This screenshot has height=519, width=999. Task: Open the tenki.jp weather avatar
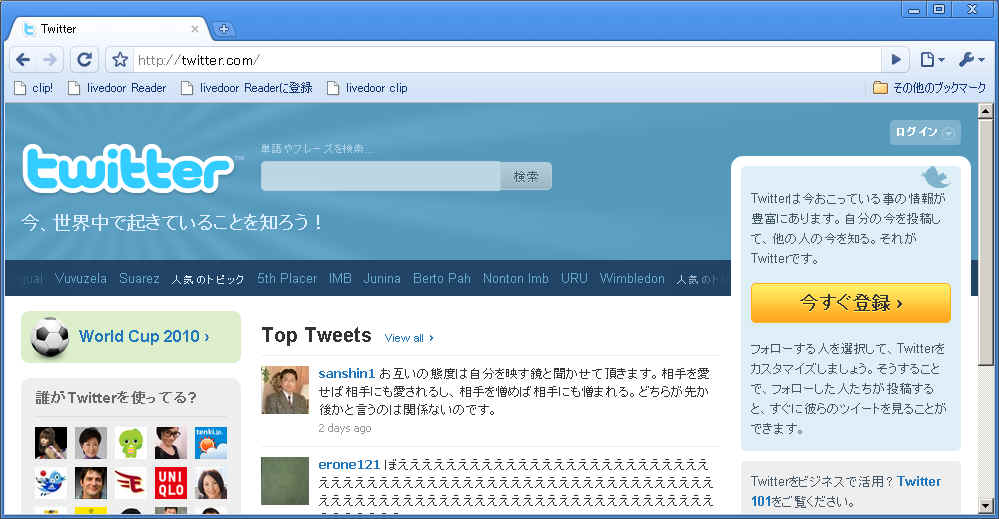pos(211,443)
